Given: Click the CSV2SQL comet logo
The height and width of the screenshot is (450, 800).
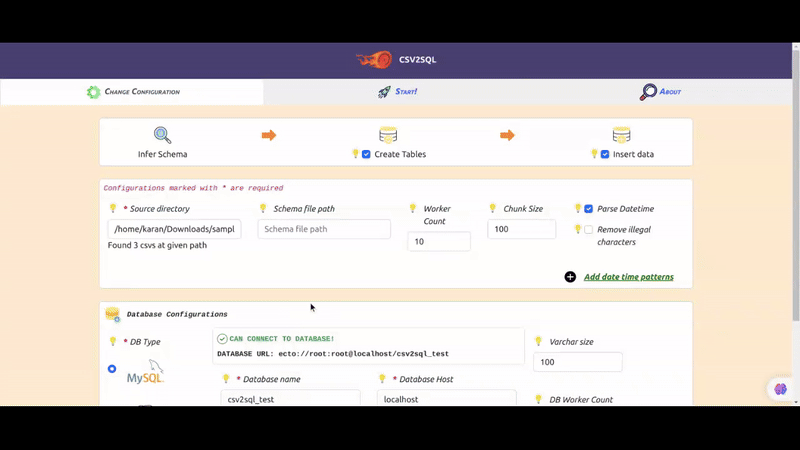Looking at the screenshot, I should pyautogui.click(x=374, y=60).
